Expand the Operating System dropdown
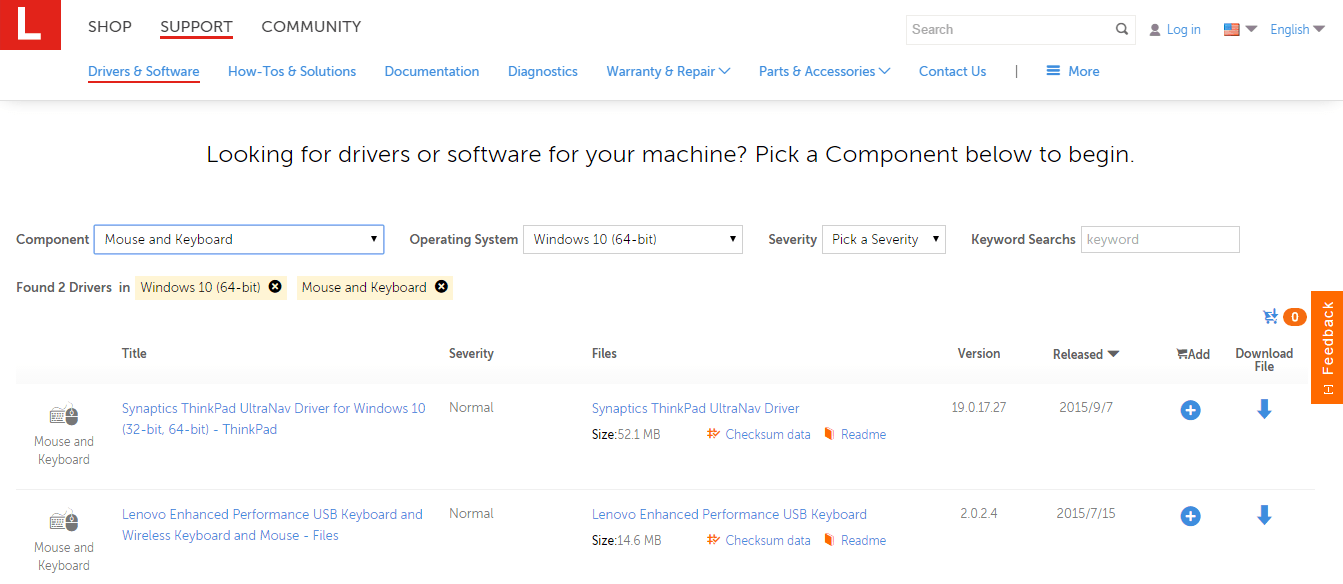The width and height of the screenshot is (1343, 584). 633,239
